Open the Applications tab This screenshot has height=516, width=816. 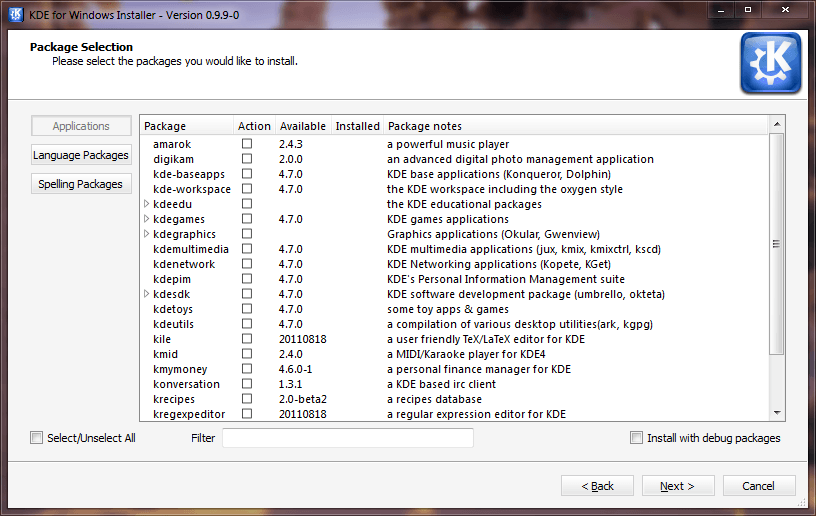pyautogui.click(x=81, y=126)
